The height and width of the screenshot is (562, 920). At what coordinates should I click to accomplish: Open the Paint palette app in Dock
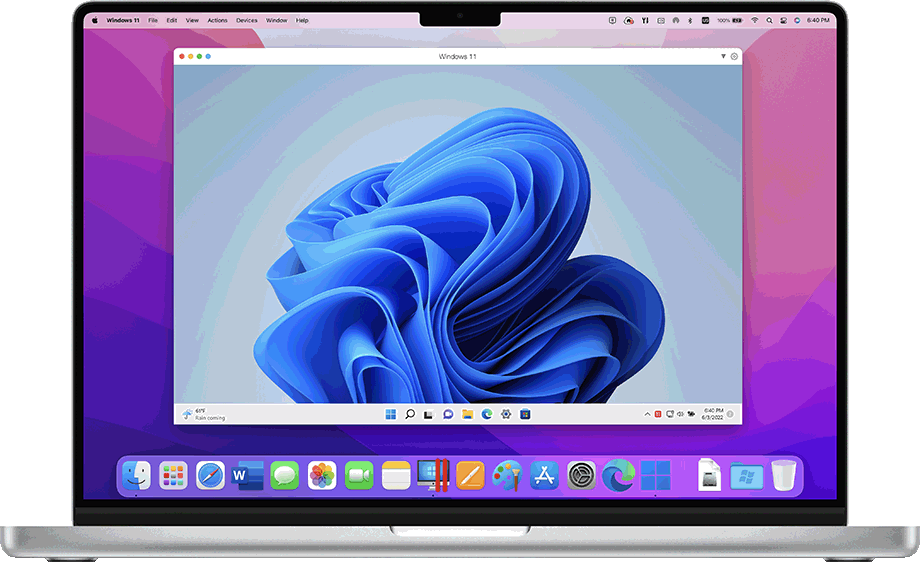tap(507, 475)
